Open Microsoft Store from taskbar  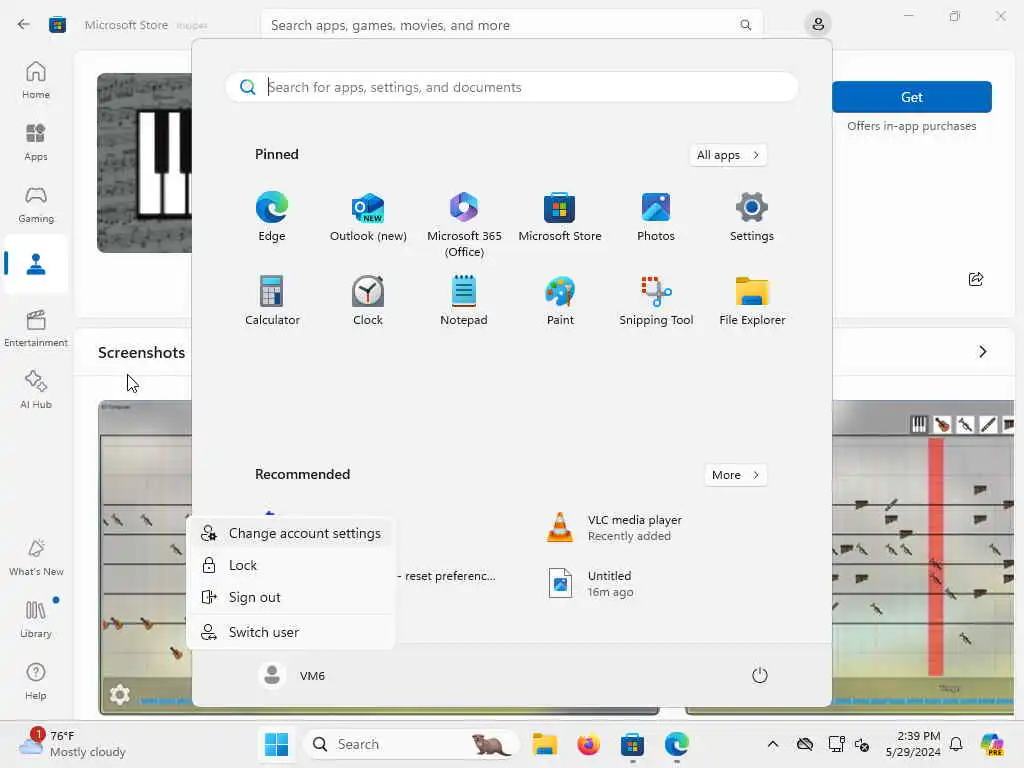coord(632,744)
